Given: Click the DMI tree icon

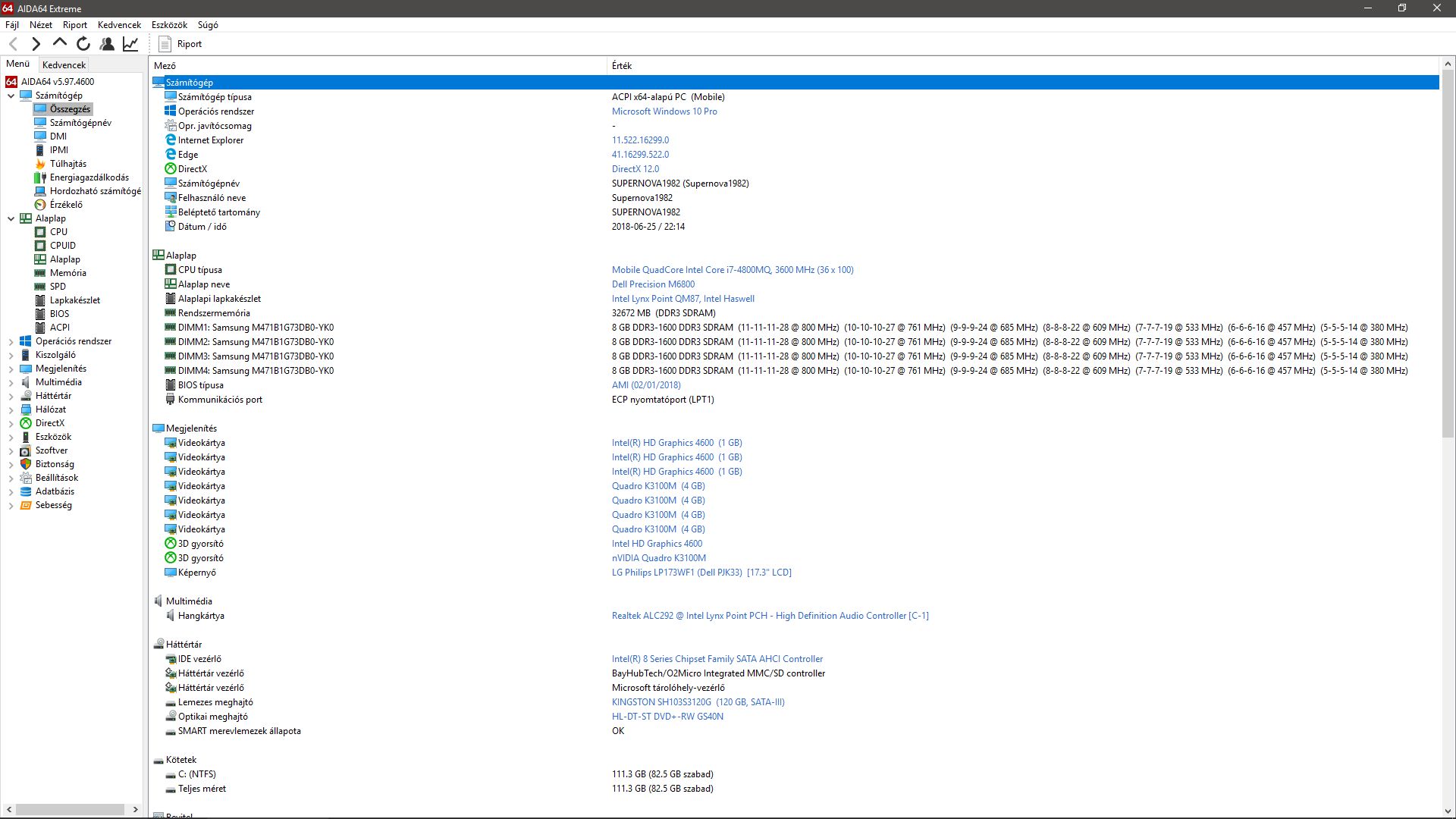Looking at the screenshot, I should (x=40, y=136).
